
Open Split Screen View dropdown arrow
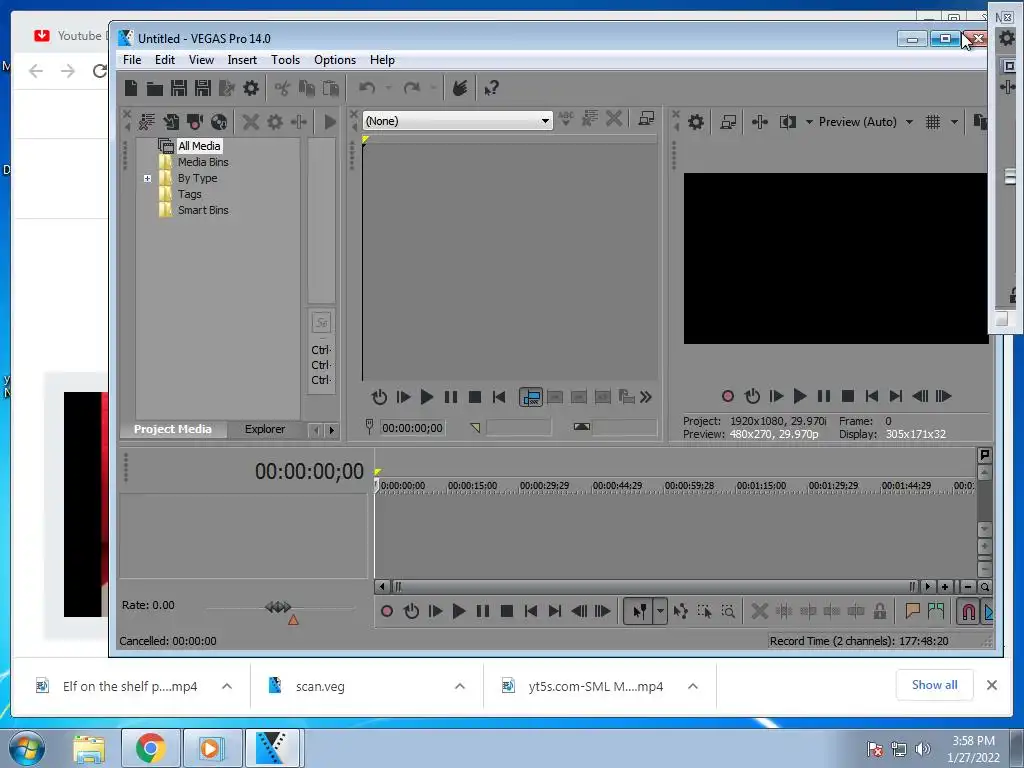[x=809, y=122]
